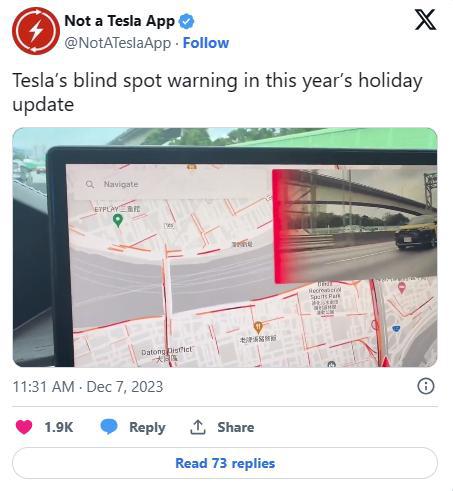
Task: Open the 11:31 AM Dec 7, 2023 timestamp
Action: (88, 387)
